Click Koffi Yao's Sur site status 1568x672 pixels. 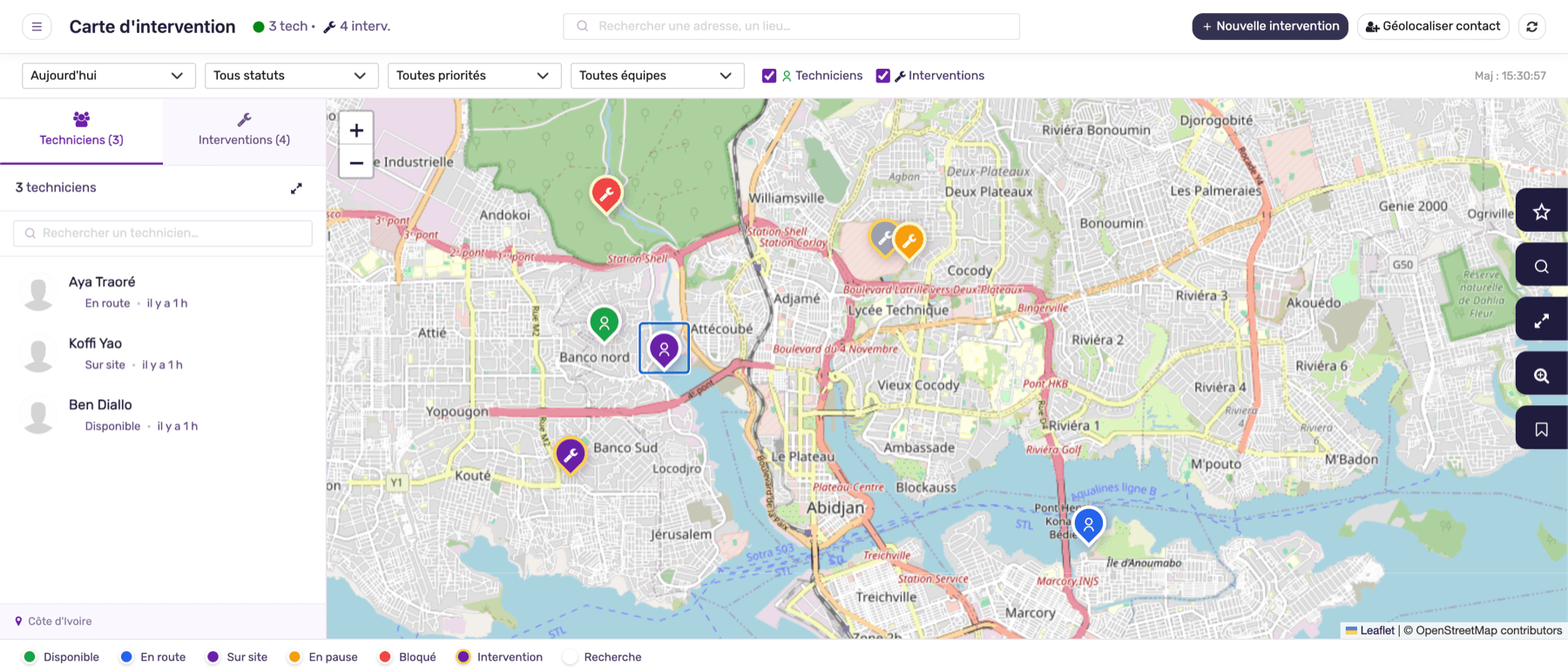pyautogui.click(x=105, y=365)
